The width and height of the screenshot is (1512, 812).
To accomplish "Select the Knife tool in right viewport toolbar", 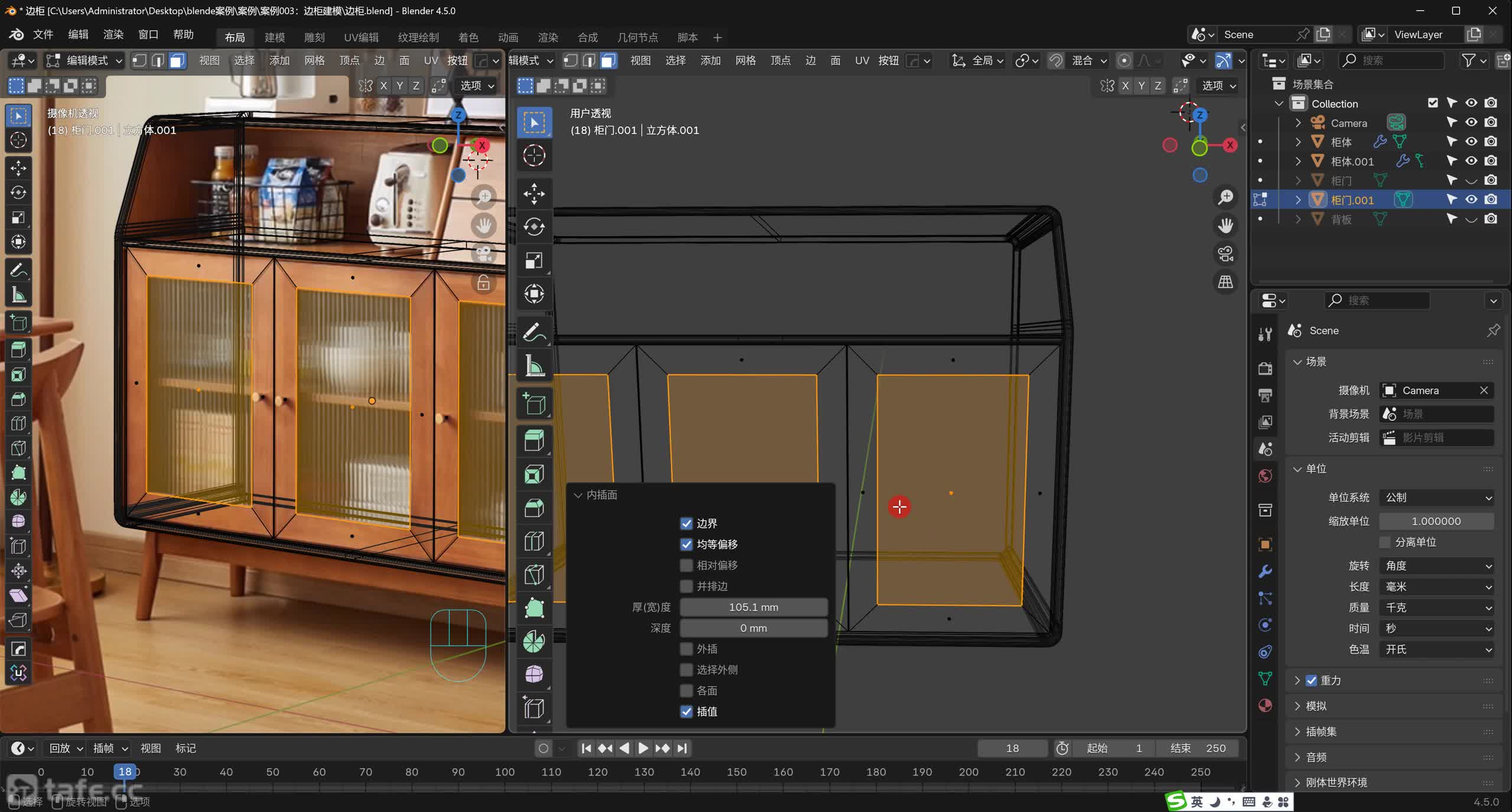I will click(534, 574).
